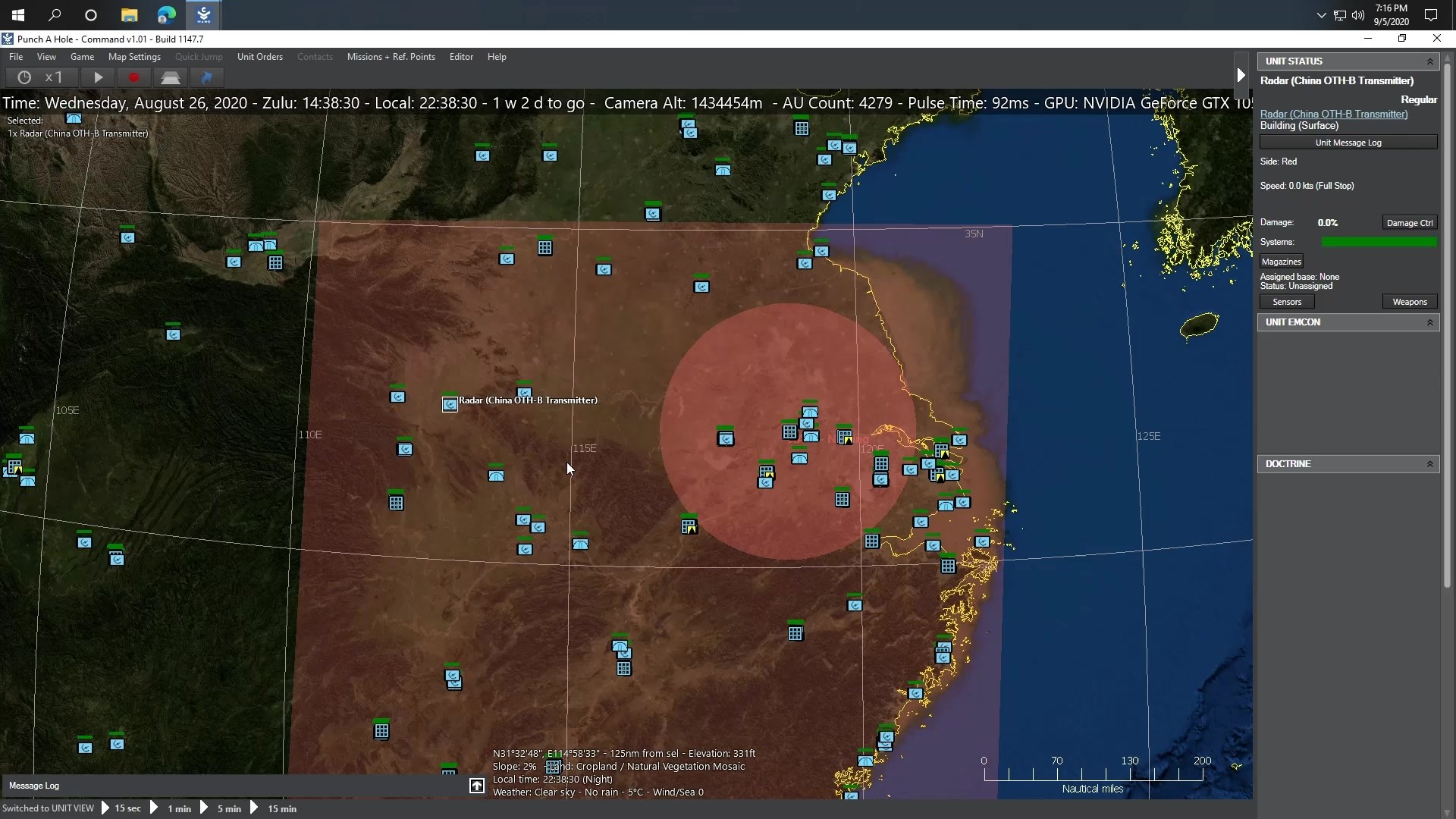Screen dimensions: 1456x819
Task: Click the 'Speed: 0.0 kts (Full Stop)' text
Action: click(1307, 186)
